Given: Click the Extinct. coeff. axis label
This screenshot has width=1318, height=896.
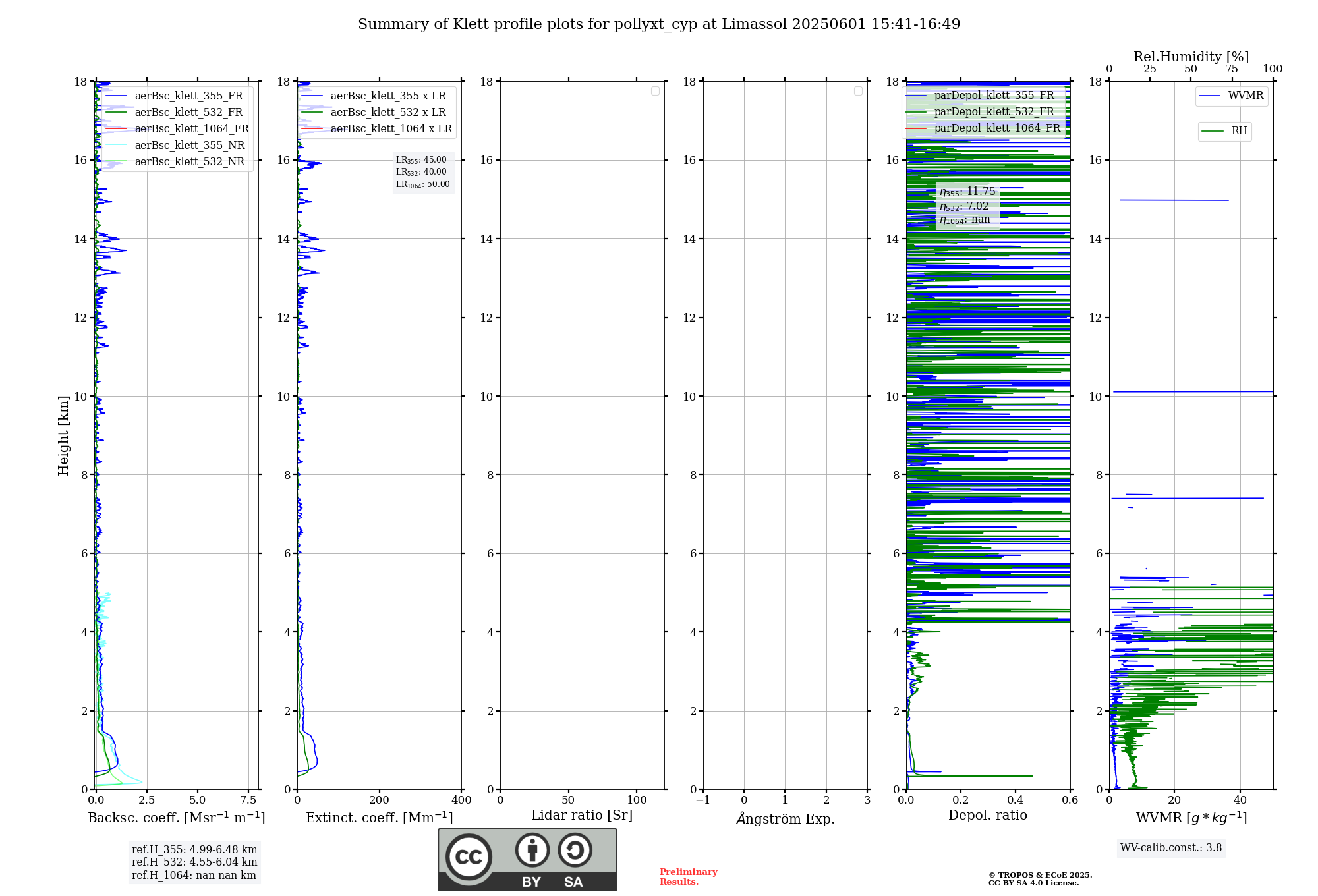Looking at the screenshot, I should pyautogui.click(x=380, y=818).
